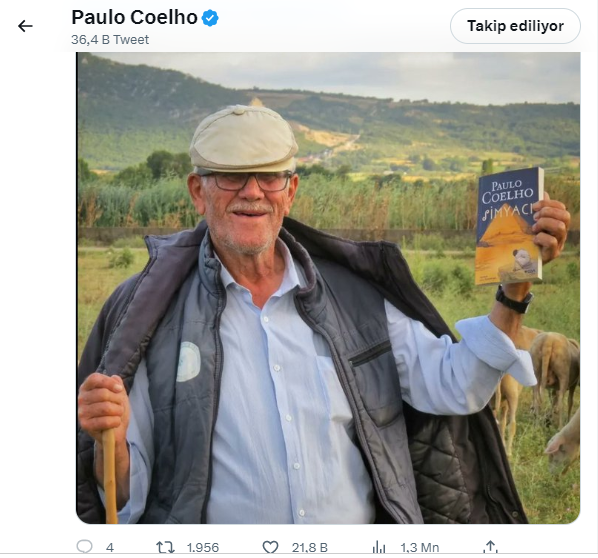Retweet using the arrows icon
Screen dimensions: 598x558
click(165, 547)
